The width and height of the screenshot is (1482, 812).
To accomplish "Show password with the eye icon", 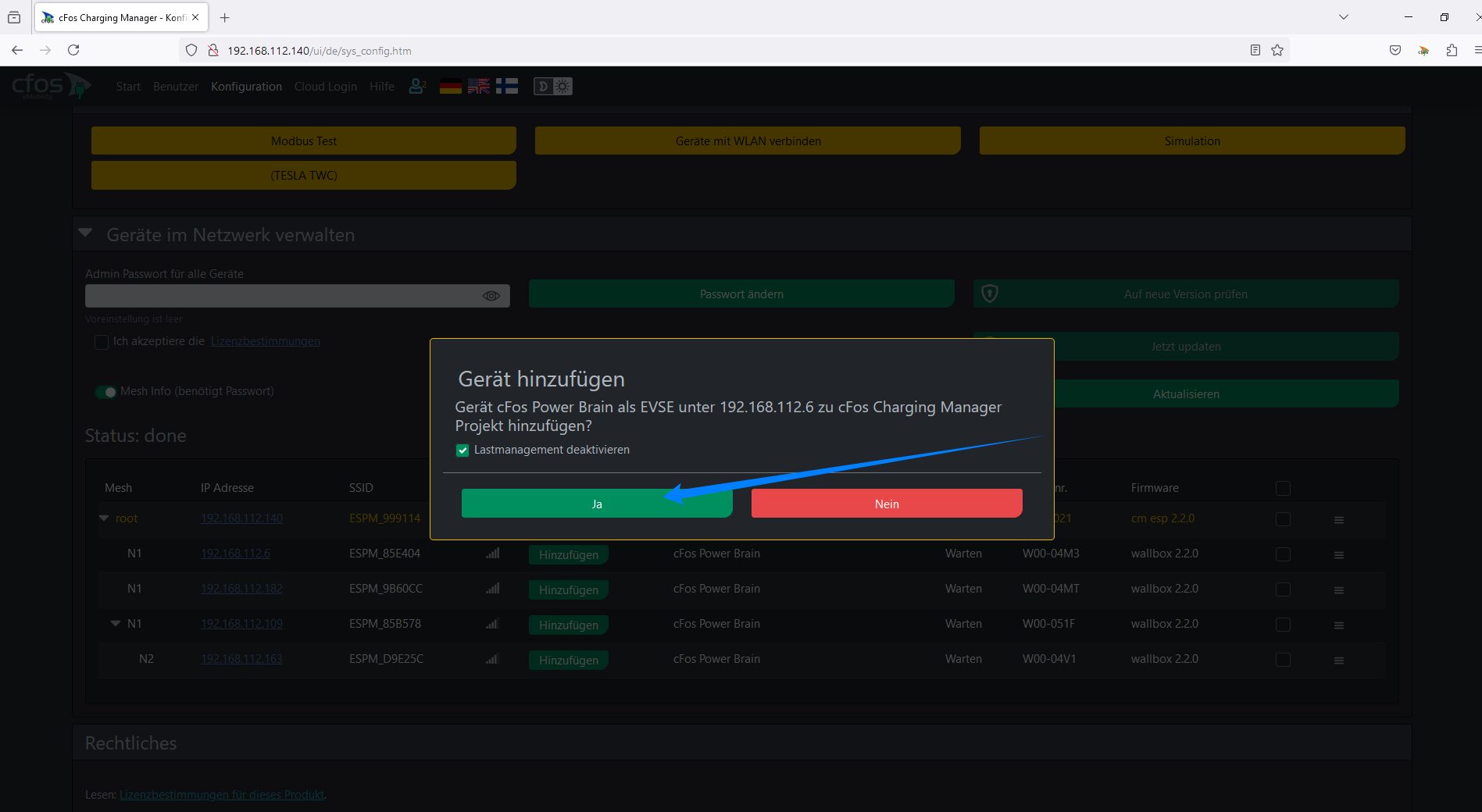I will pos(491,296).
